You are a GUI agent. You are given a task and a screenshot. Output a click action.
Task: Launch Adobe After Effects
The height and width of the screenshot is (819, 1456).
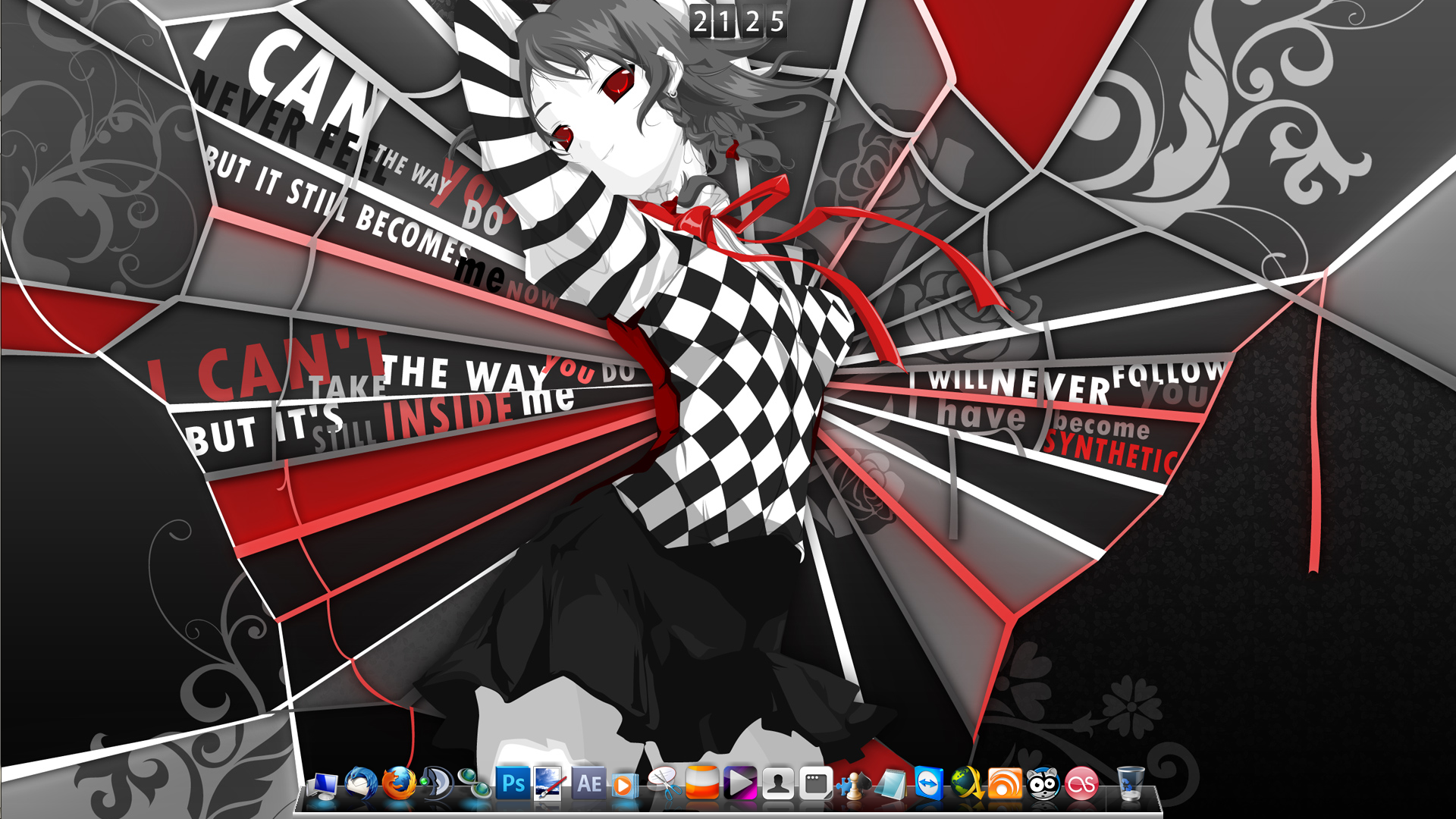point(589,783)
